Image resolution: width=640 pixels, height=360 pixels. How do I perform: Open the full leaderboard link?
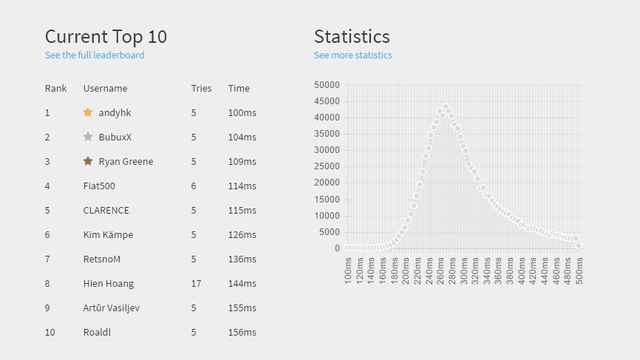(95, 55)
